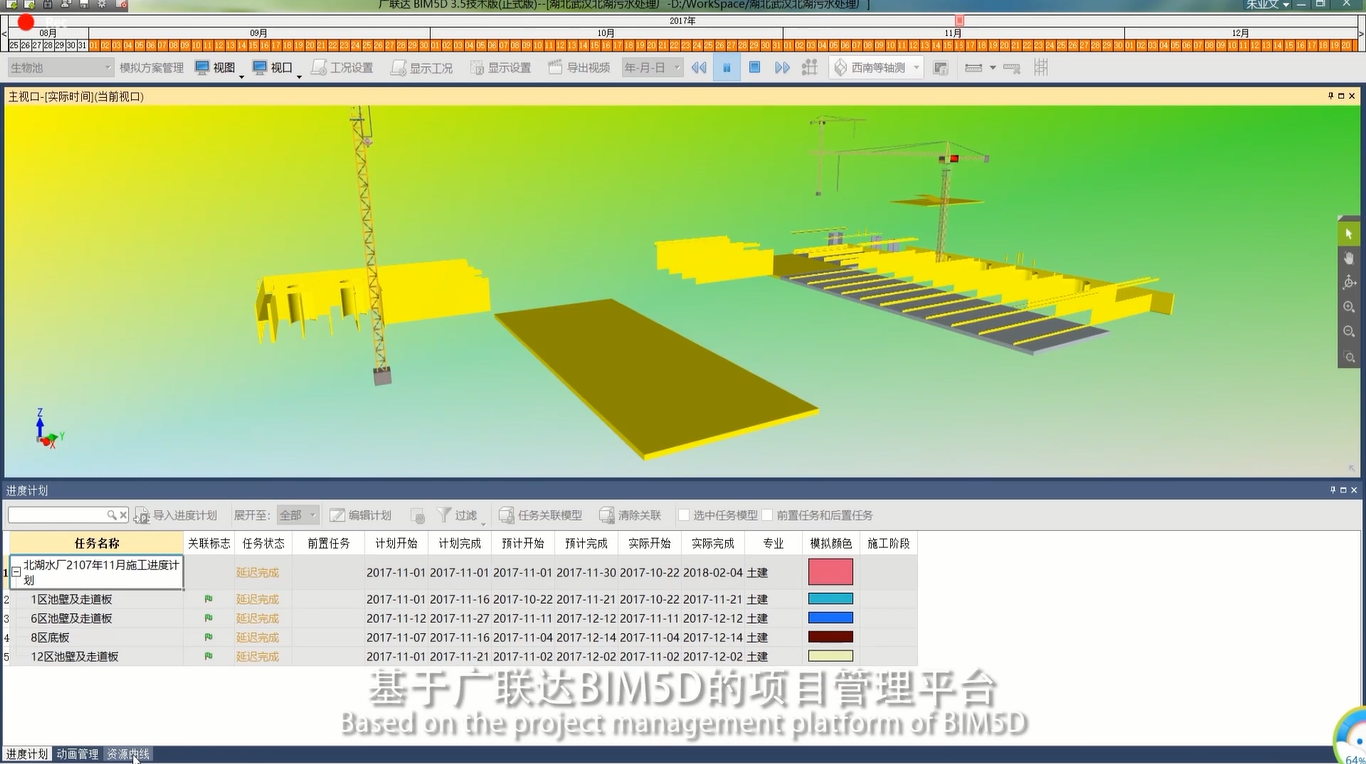
Task: Open 显示设置 display settings
Action: click(x=500, y=67)
